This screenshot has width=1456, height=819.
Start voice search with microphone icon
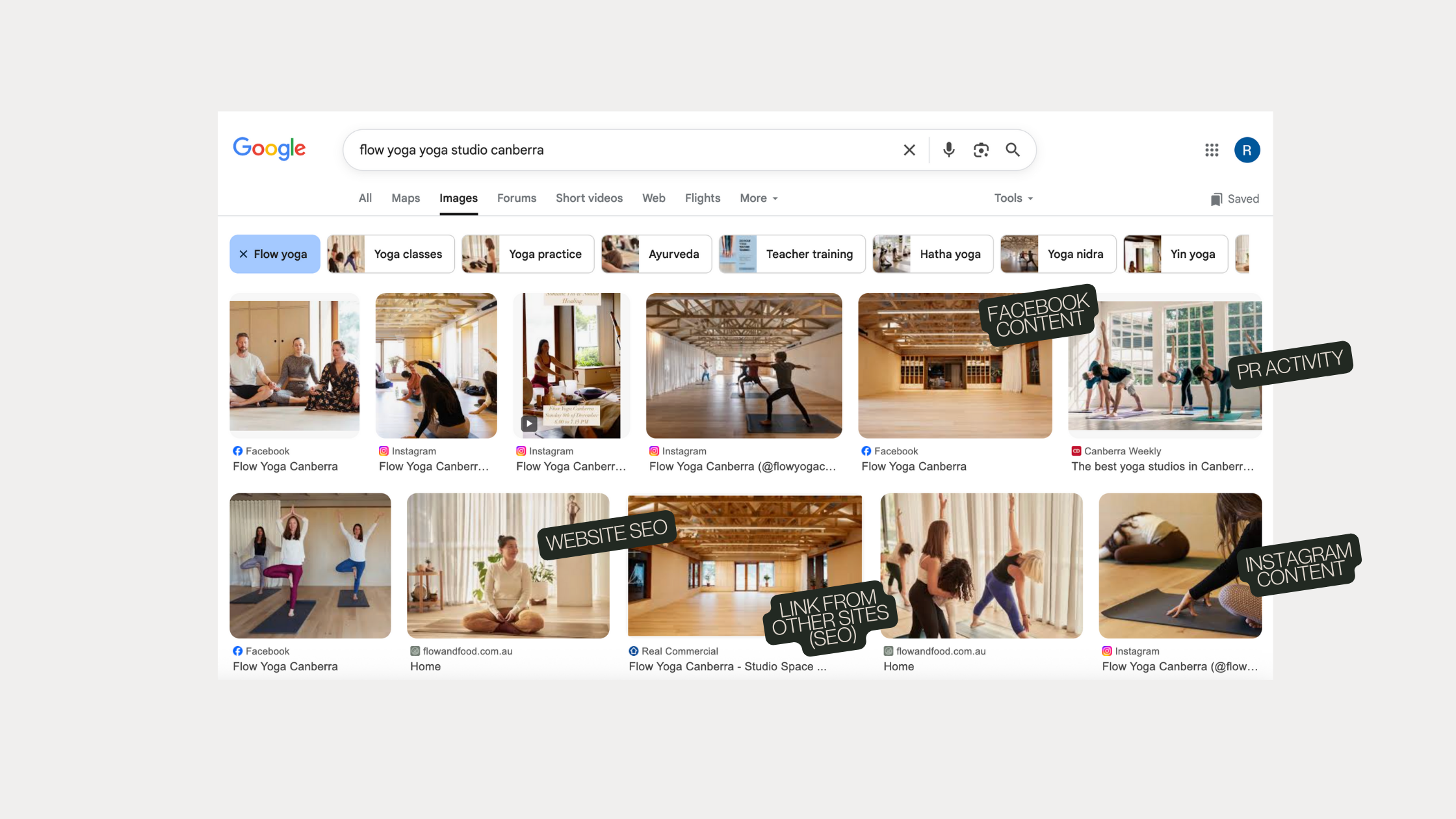[x=948, y=150]
